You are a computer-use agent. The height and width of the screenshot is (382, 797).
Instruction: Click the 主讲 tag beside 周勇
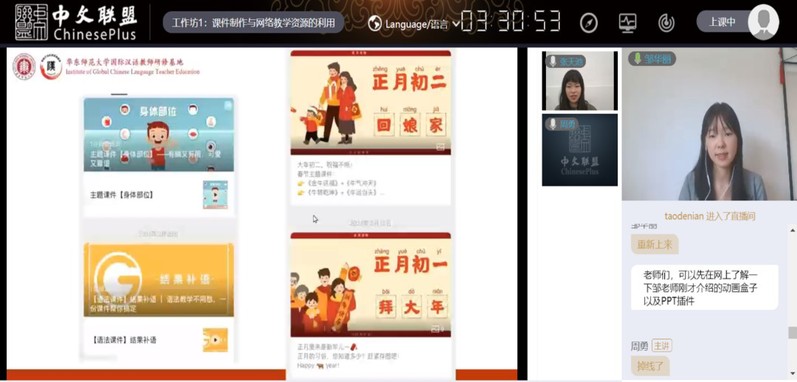click(661, 346)
